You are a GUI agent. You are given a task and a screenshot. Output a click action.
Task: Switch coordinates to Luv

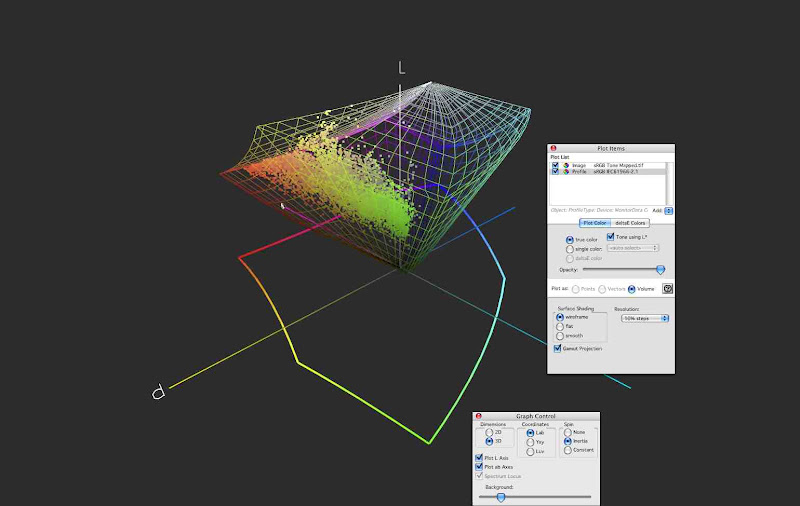(530, 451)
